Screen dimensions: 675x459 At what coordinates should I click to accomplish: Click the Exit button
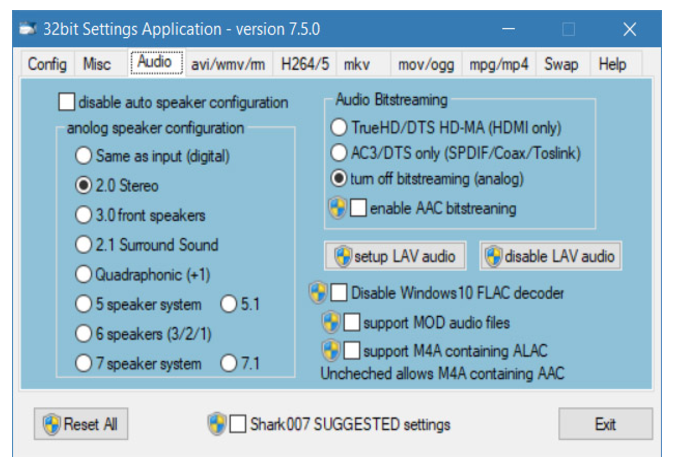coord(605,424)
